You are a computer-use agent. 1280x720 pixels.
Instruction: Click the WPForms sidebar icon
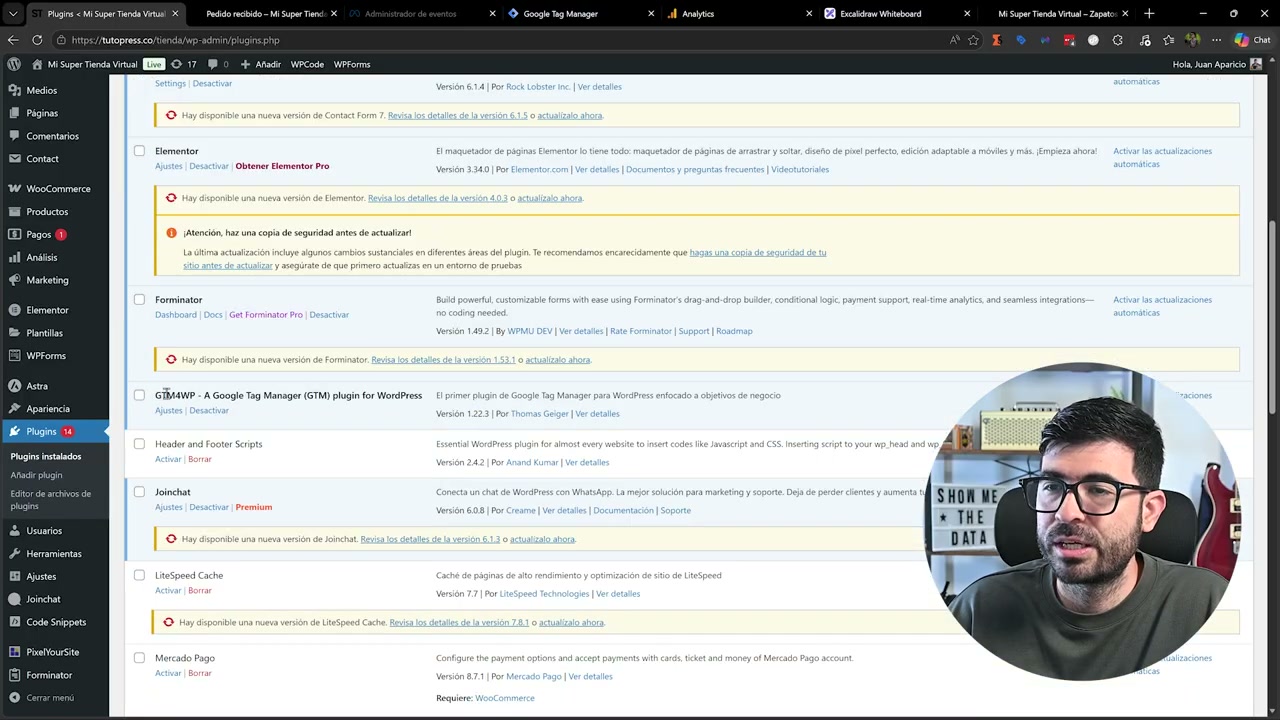[x=14, y=355]
